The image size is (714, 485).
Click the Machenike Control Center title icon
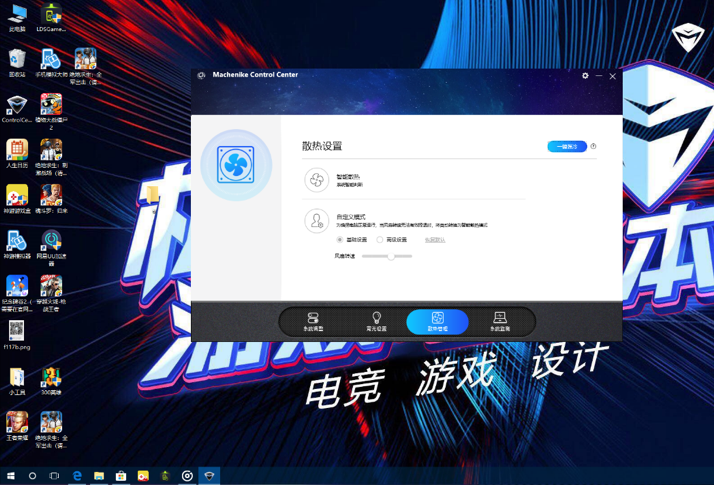(x=201, y=75)
